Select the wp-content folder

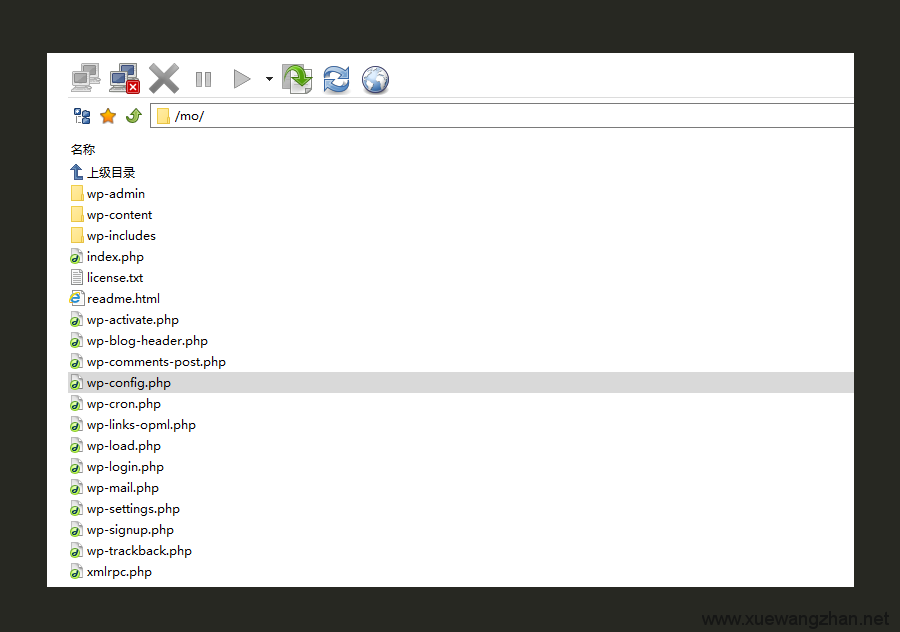[119, 214]
